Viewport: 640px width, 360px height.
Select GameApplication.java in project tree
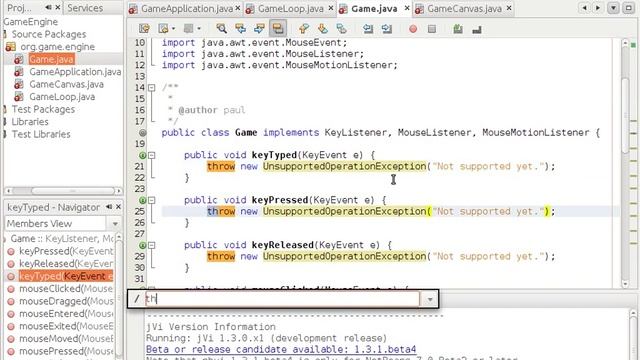[x=75, y=72]
